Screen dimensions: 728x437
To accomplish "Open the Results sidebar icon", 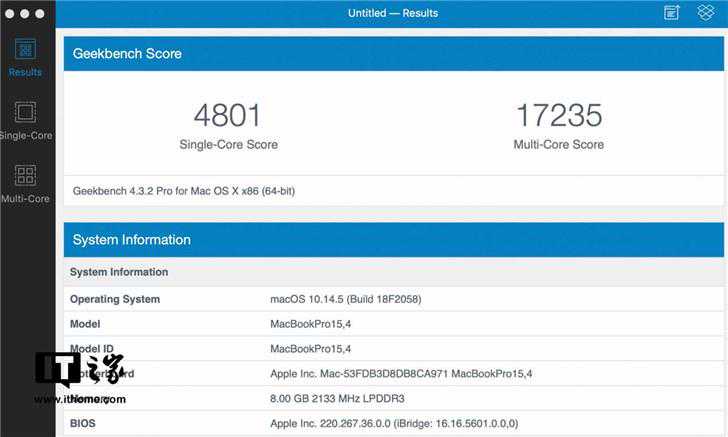I will click(25, 49).
